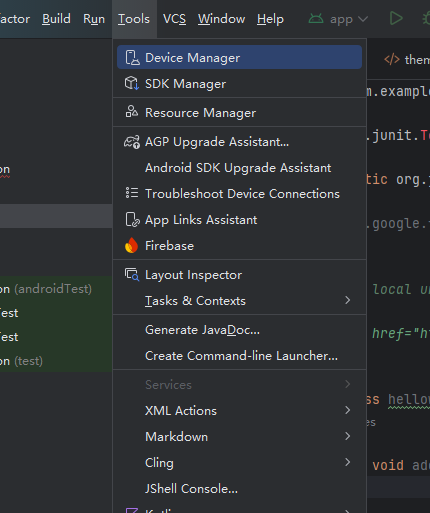The height and width of the screenshot is (513, 430).
Task: Choose Create Command-line Launcher...
Action: pos(240,356)
